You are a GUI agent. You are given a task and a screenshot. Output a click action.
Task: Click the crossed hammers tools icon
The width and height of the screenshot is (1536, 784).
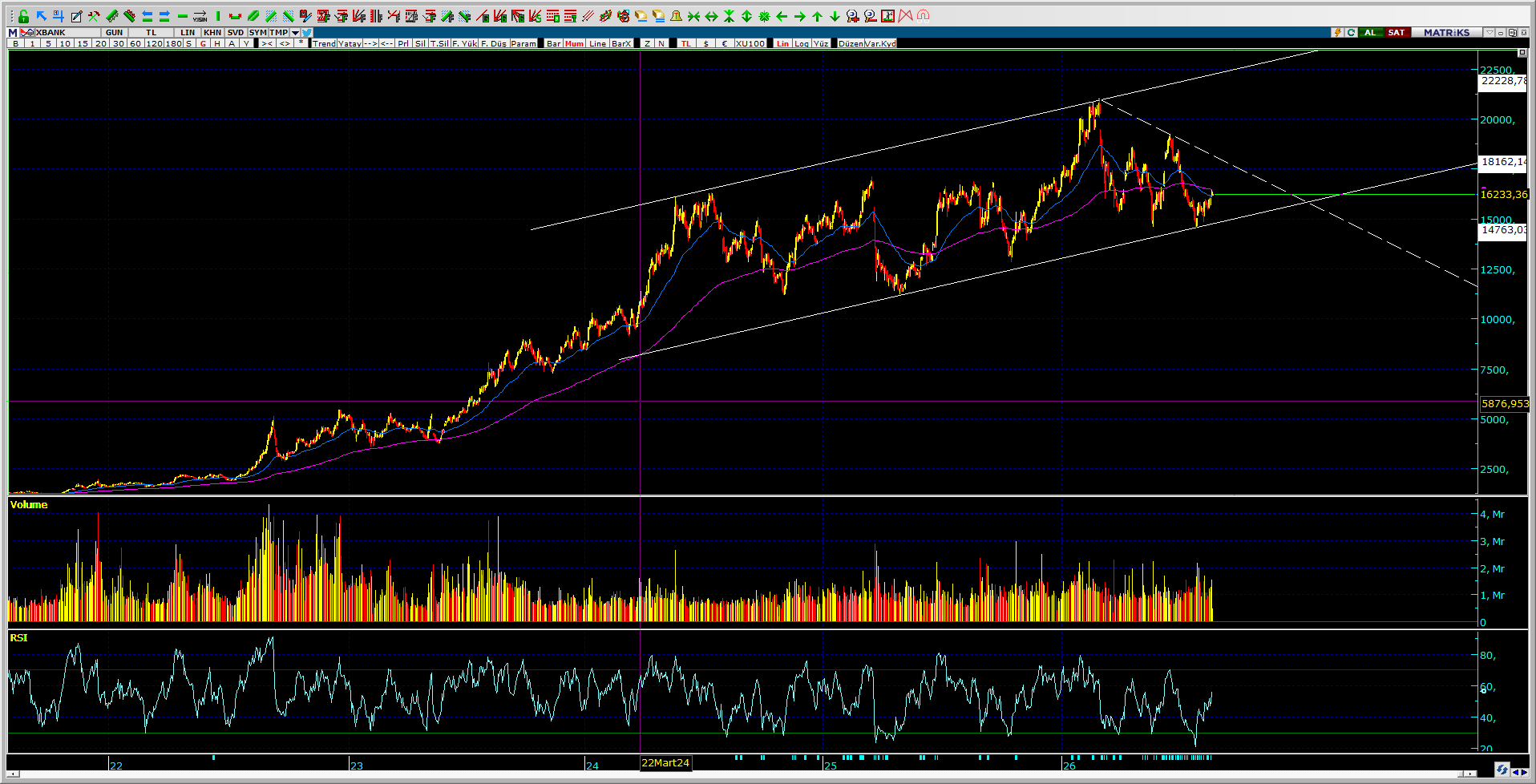[94, 16]
